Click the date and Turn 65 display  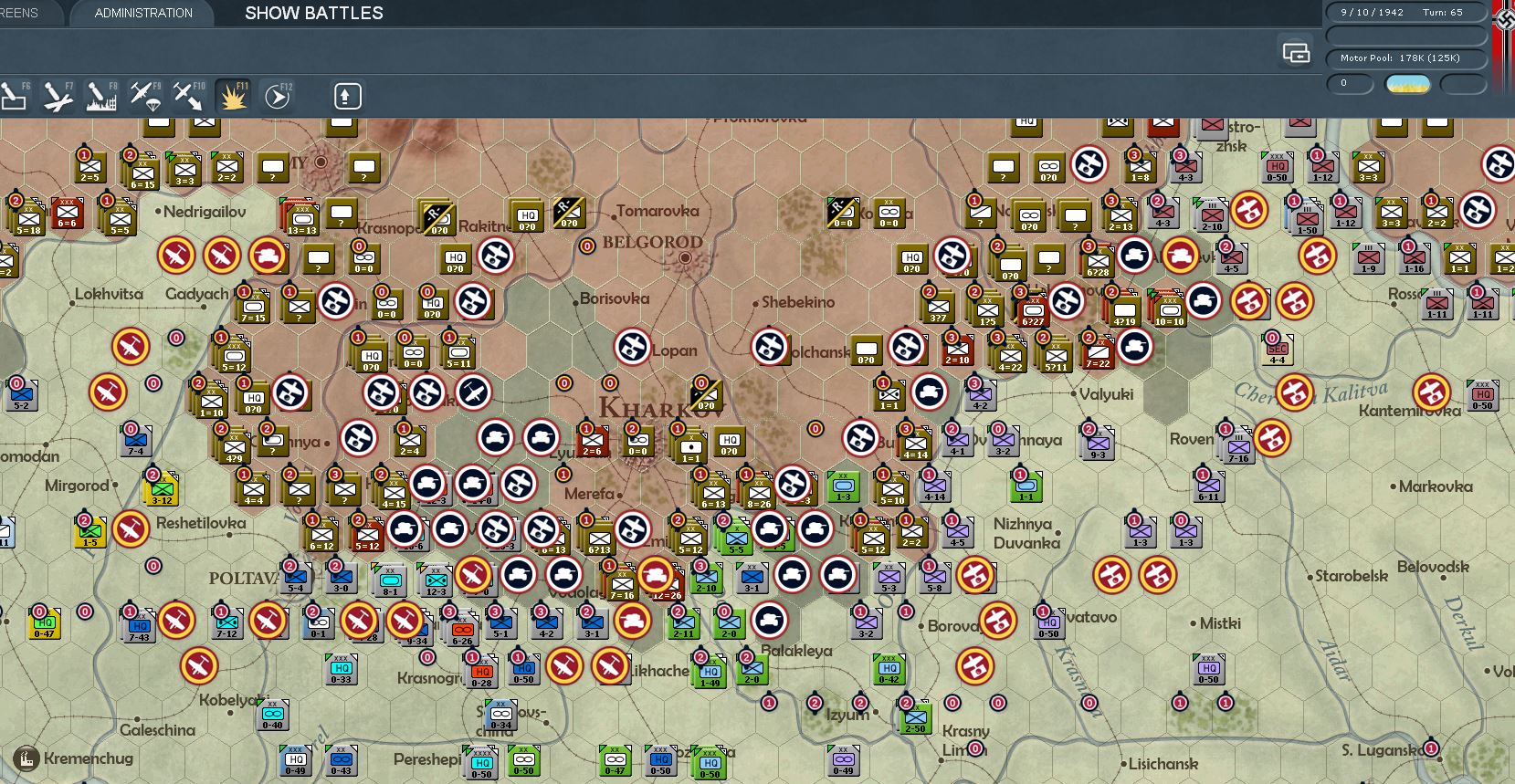[x=1406, y=12]
